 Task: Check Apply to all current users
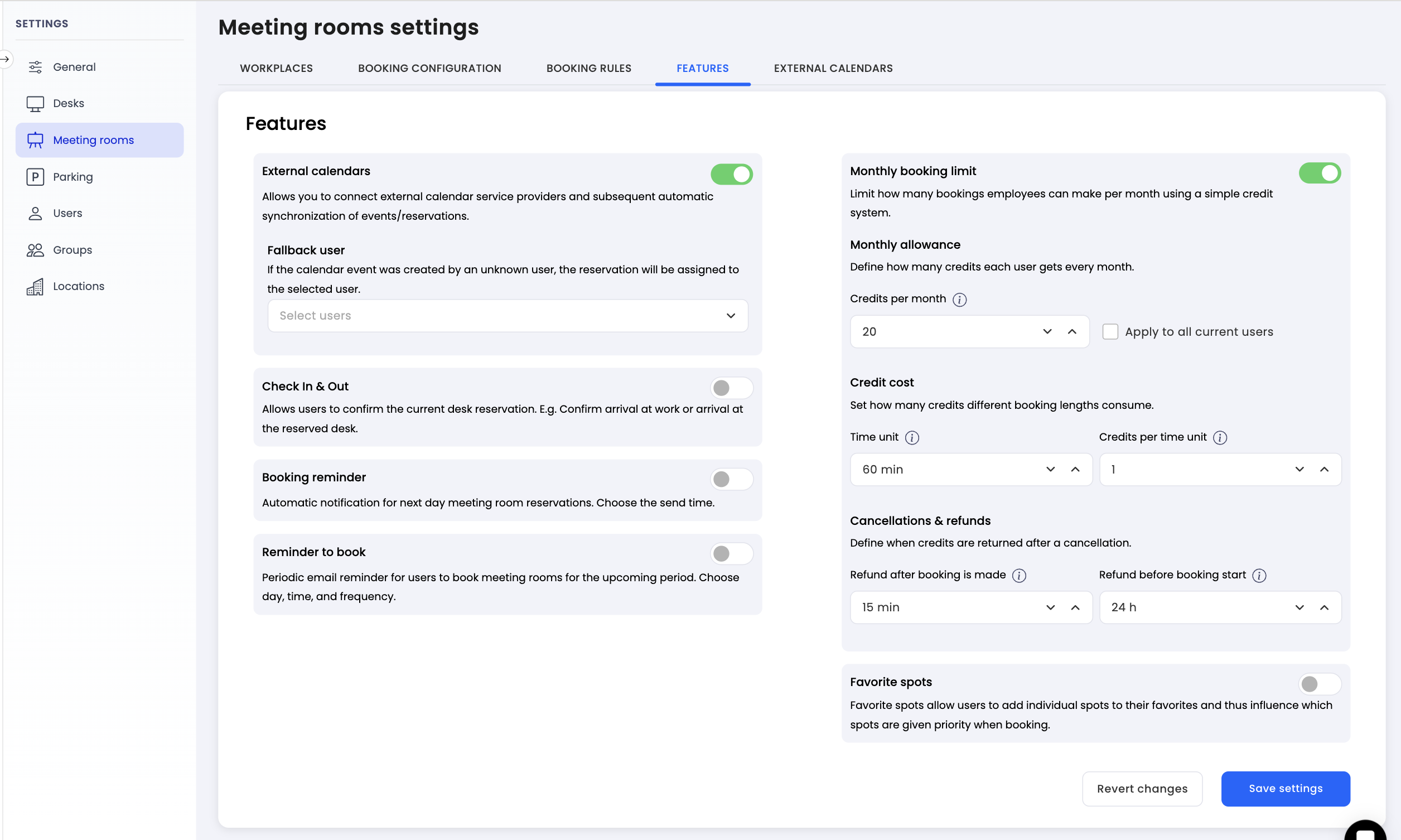coord(1110,332)
